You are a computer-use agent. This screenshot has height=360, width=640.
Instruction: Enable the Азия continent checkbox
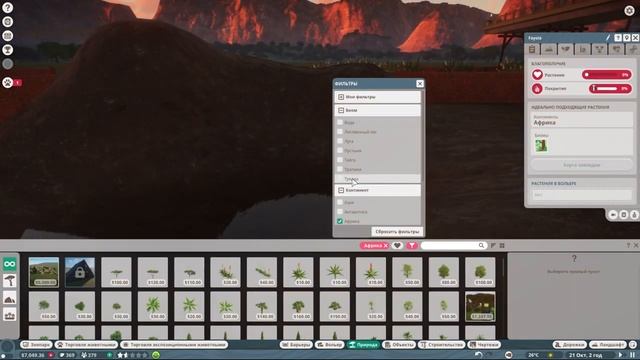340,202
